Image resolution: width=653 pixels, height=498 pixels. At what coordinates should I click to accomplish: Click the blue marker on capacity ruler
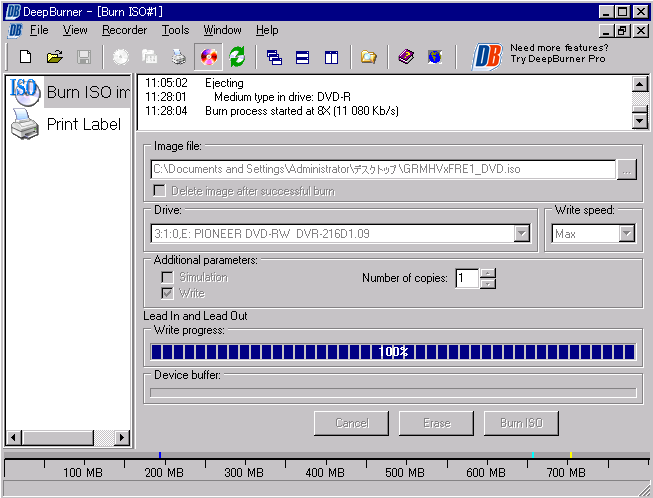coord(160,455)
